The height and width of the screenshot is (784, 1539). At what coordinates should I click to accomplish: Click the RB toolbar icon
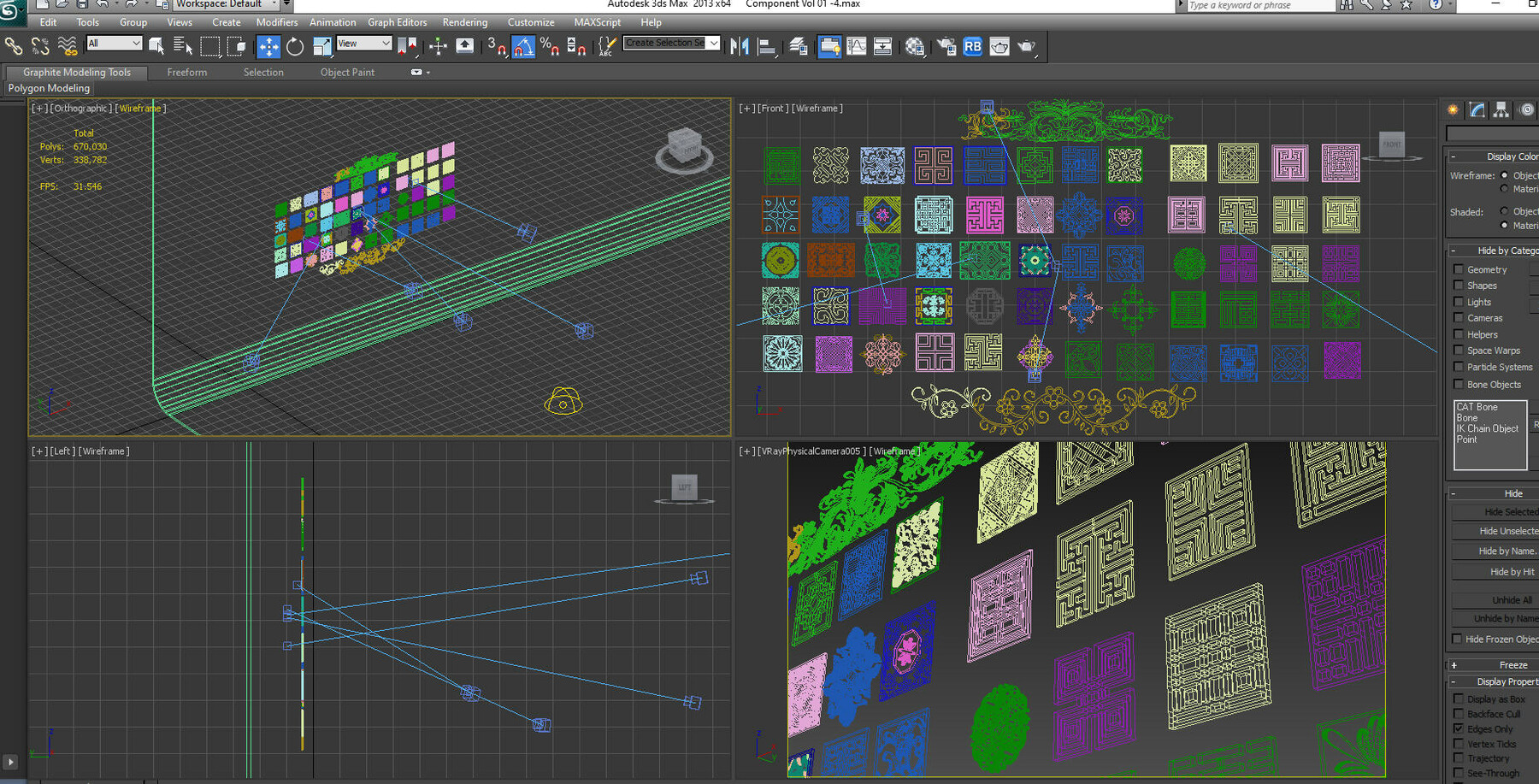[x=972, y=46]
